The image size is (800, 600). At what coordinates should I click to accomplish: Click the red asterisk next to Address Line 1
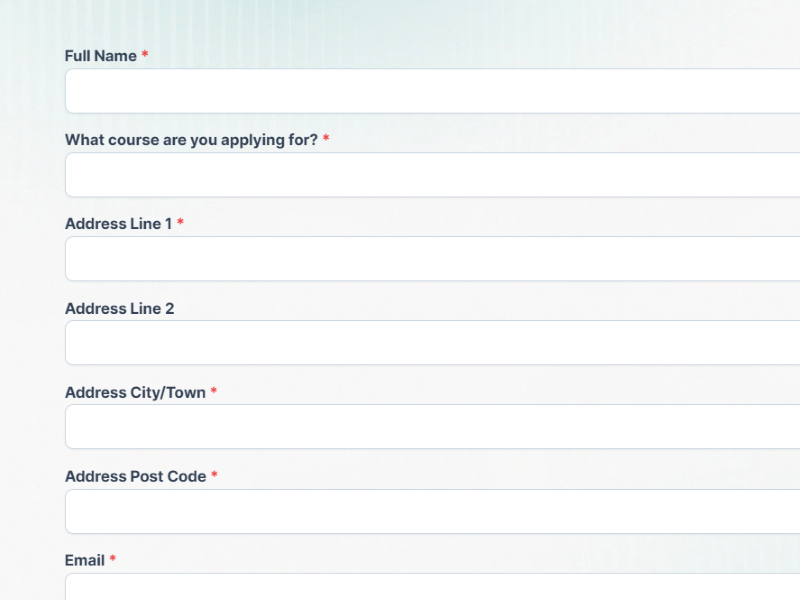180,223
